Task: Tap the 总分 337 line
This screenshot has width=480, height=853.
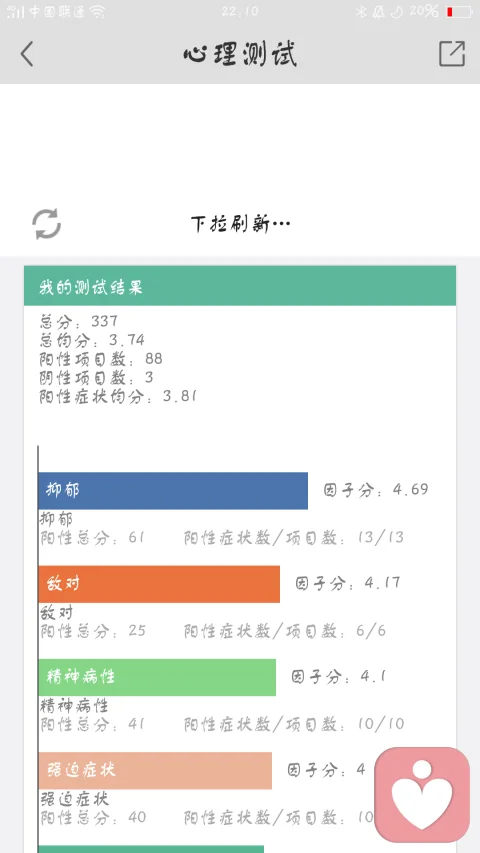Action: [x=78, y=322]
